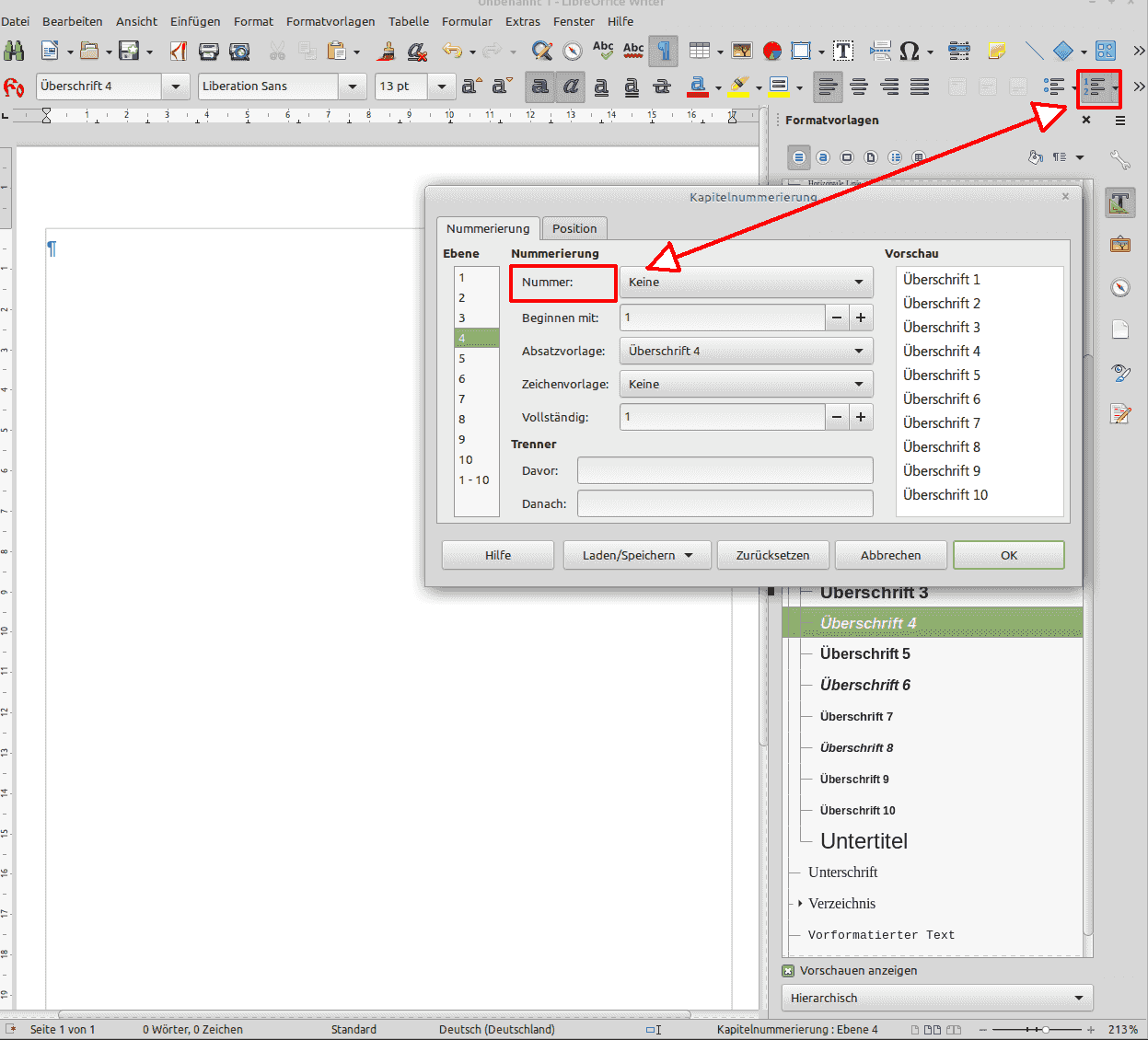Open sidebar Manage Changes icon
Viewport: 1148px width, 1040px height.
(1120, 413)
